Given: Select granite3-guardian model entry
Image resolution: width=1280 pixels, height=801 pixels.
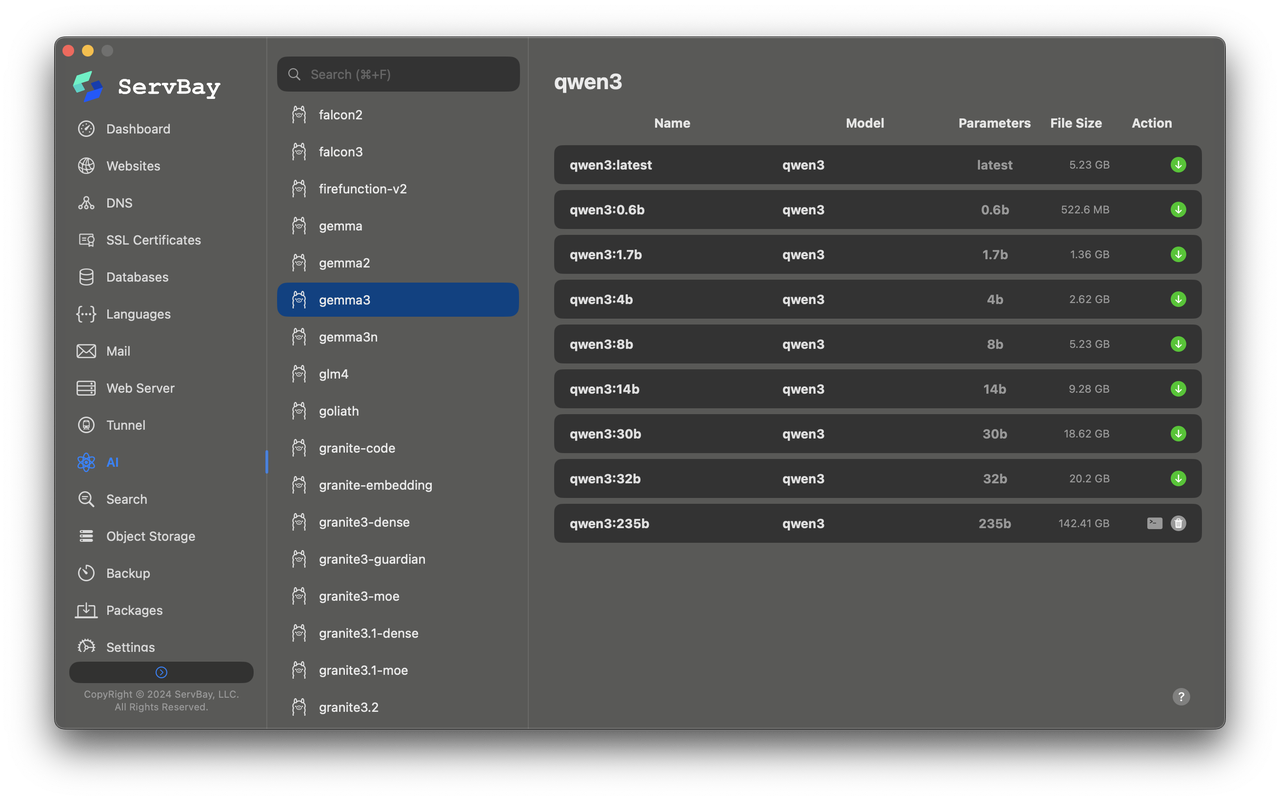Looking at the screenshot, I should pyautogui.click(x=398, y=559).
